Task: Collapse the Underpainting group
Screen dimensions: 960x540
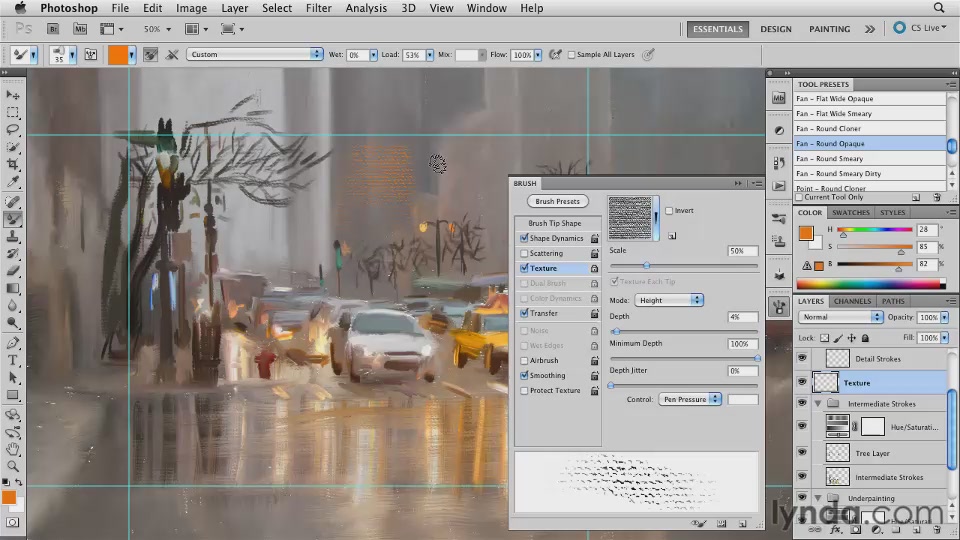Action: tap(818, 498)
